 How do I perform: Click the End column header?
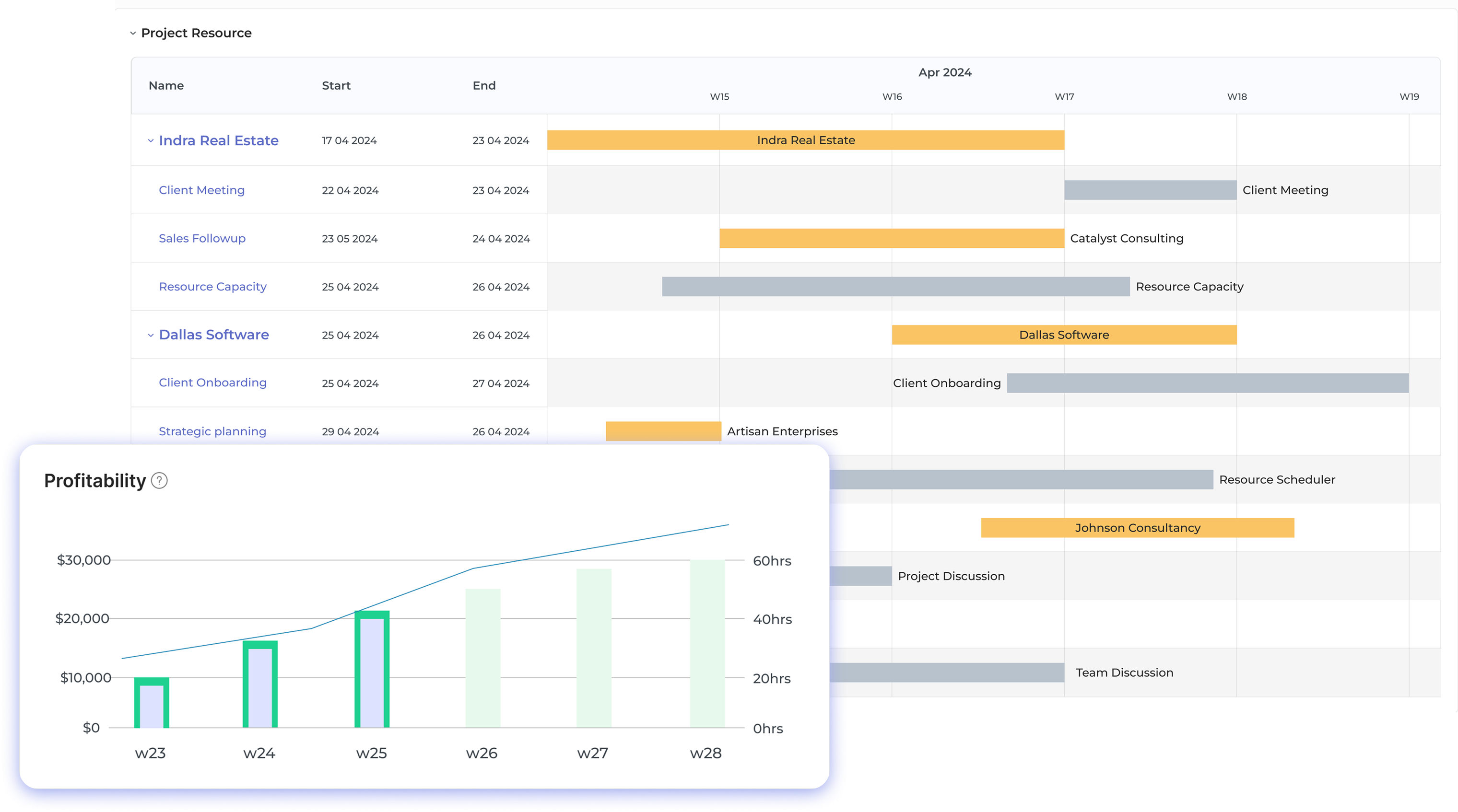[x=484, y=85]
